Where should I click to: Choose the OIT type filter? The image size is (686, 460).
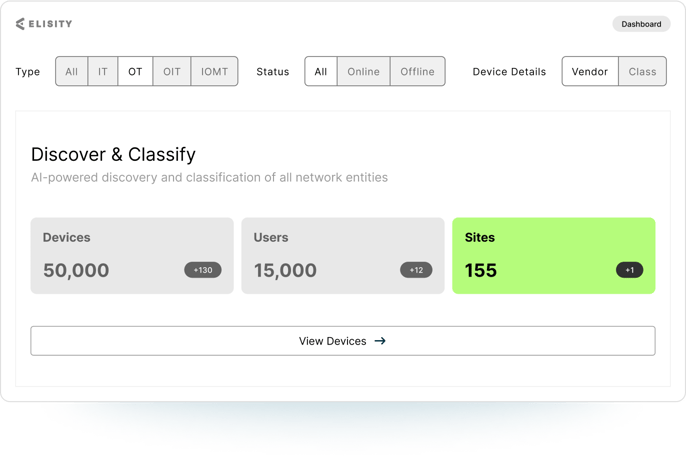pyautogui.click(x=172, y=71)
